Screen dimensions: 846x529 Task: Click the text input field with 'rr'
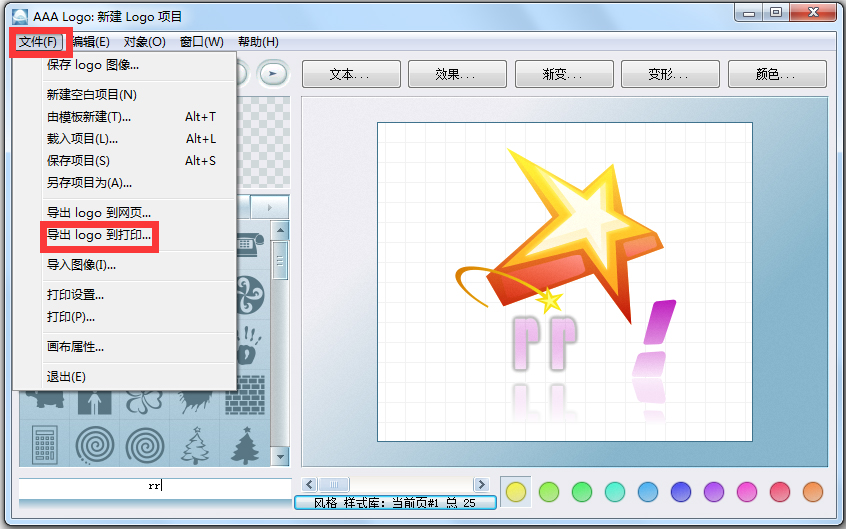pyautogui.click(x=155, y=486)
